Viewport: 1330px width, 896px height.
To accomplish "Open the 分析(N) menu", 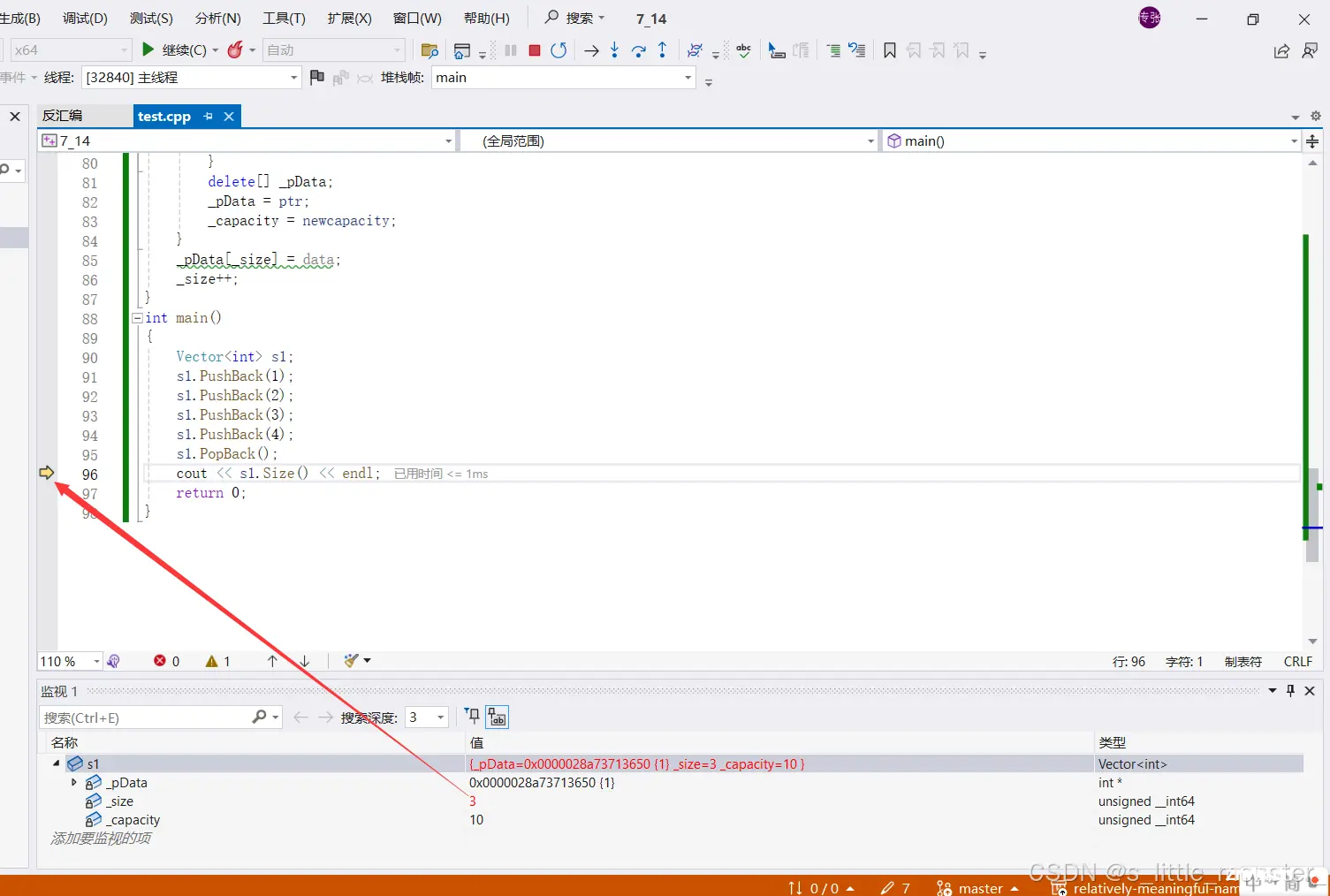I will (x=217, y=18).
